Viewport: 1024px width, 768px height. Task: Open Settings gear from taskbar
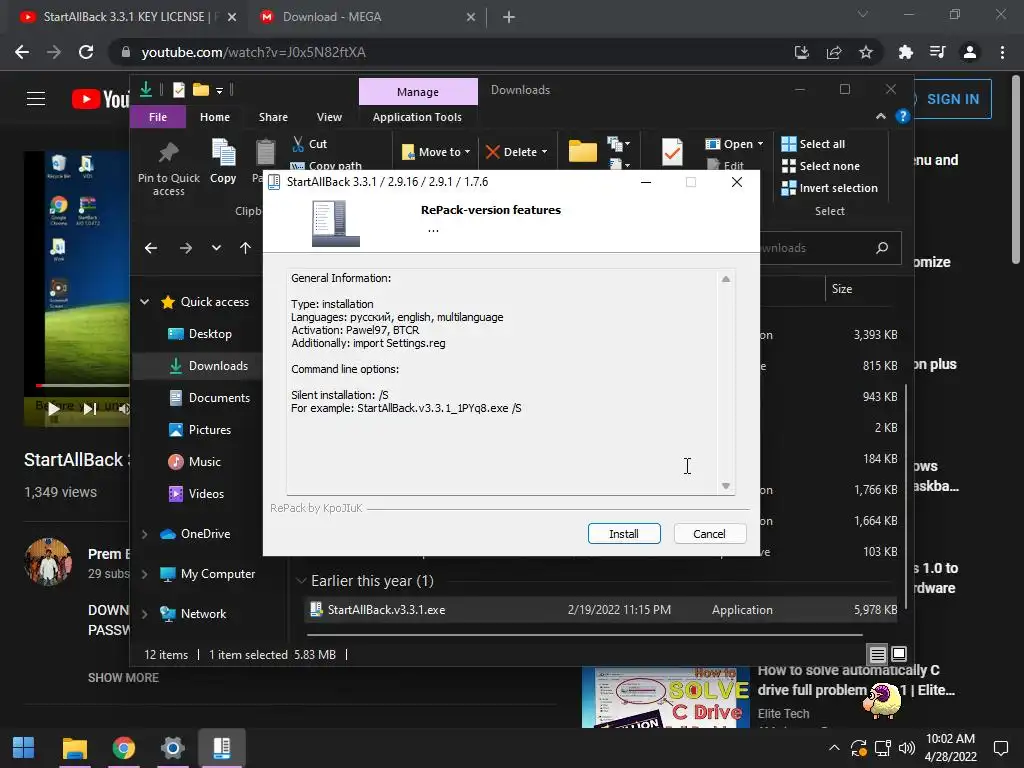pyautogui.click(x=172, y=748)
